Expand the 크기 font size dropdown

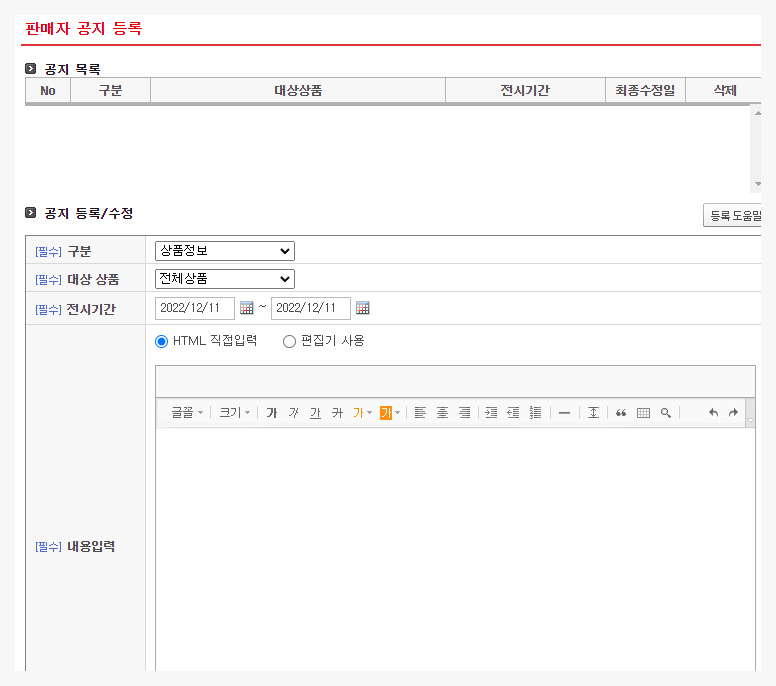(x=235, y=413)
